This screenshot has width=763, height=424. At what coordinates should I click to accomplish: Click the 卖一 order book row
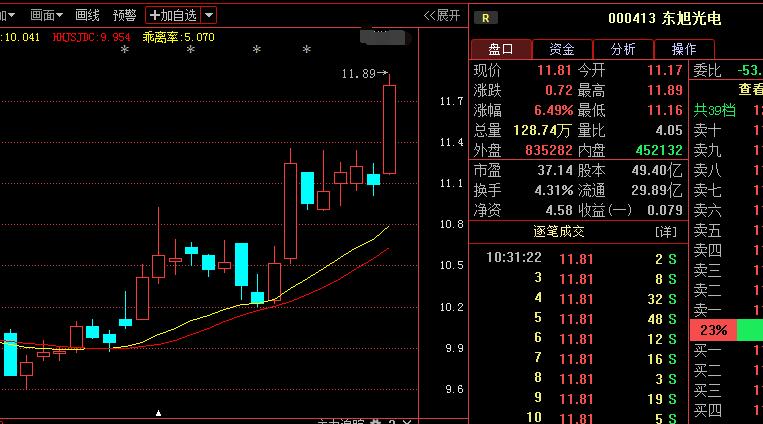click(727, 310)
